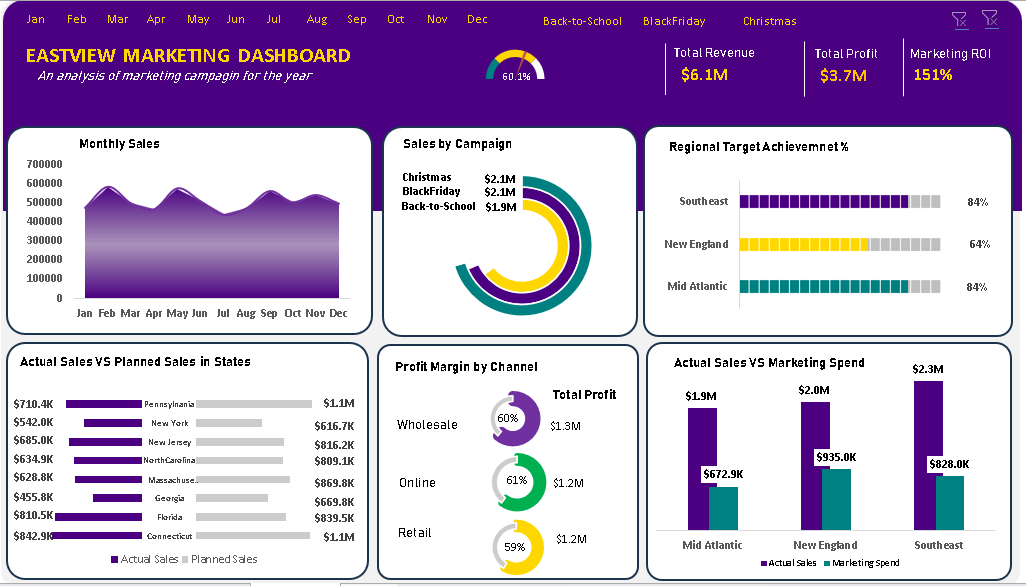Image resolution: width=1026 pixels, height=586 pixels.
Task: Toggle the Back-to-School campaign slicer
Action: (x=582, y=21)
